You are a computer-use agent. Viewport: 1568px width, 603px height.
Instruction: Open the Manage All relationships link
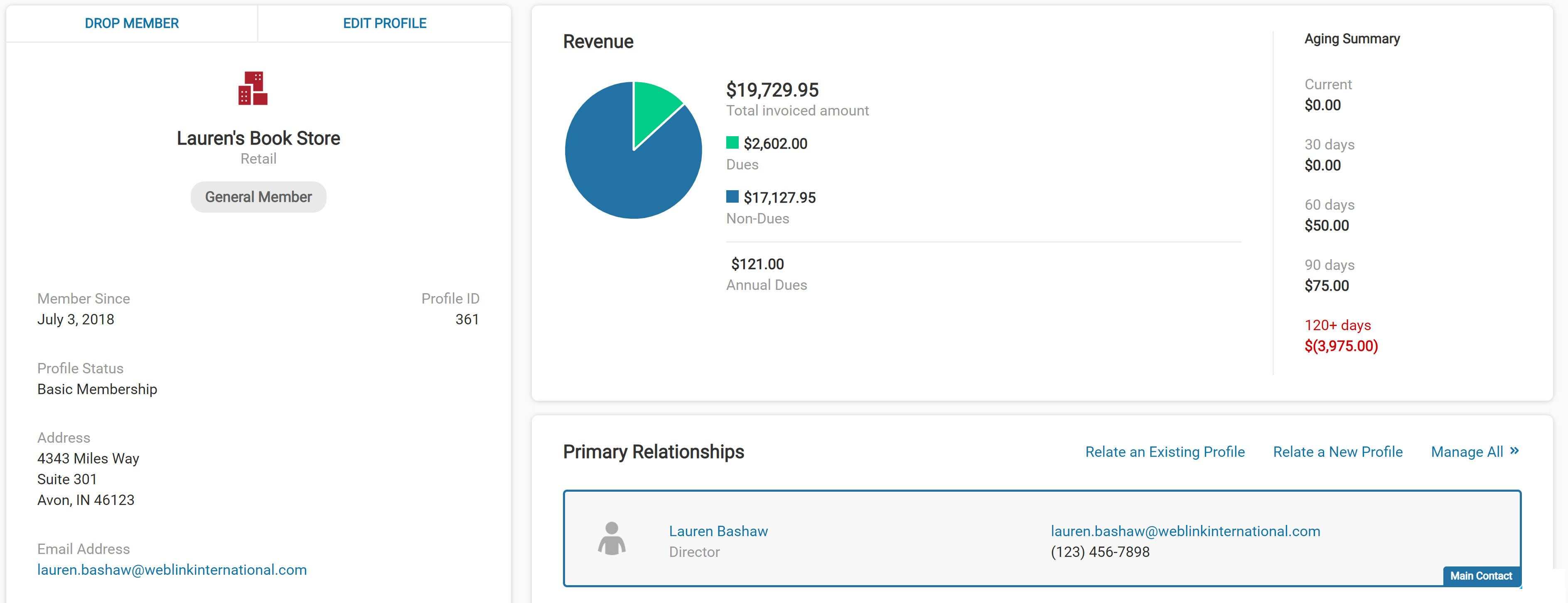coord(1467,452)
